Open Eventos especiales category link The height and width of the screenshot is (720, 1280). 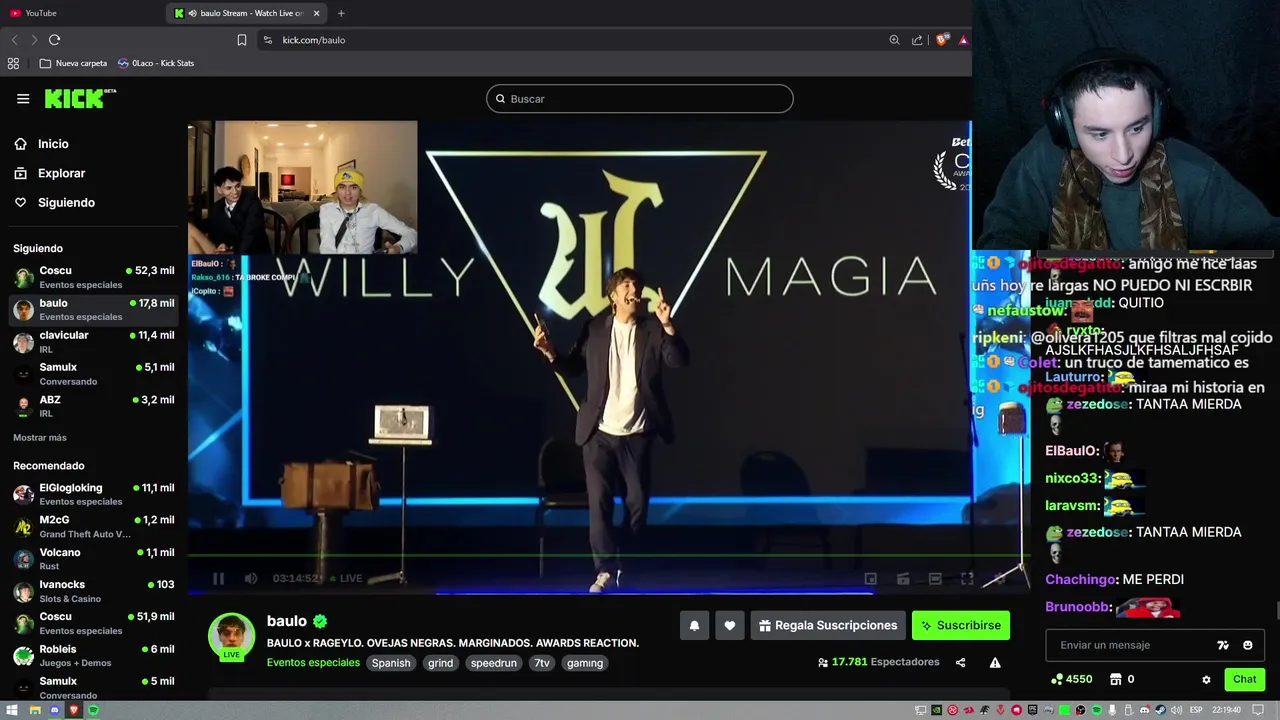313,663
